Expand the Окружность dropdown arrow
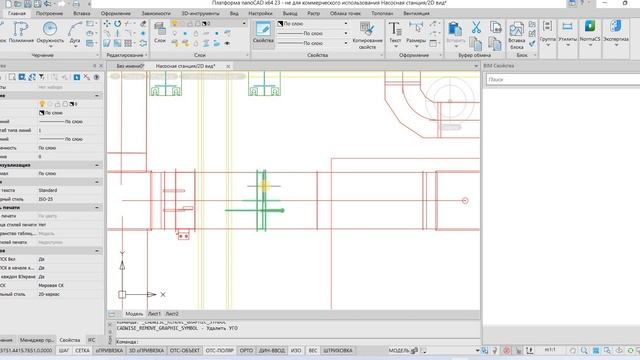Image resolution: width=640 pixels, height=360 pixels. coord(50,46)
